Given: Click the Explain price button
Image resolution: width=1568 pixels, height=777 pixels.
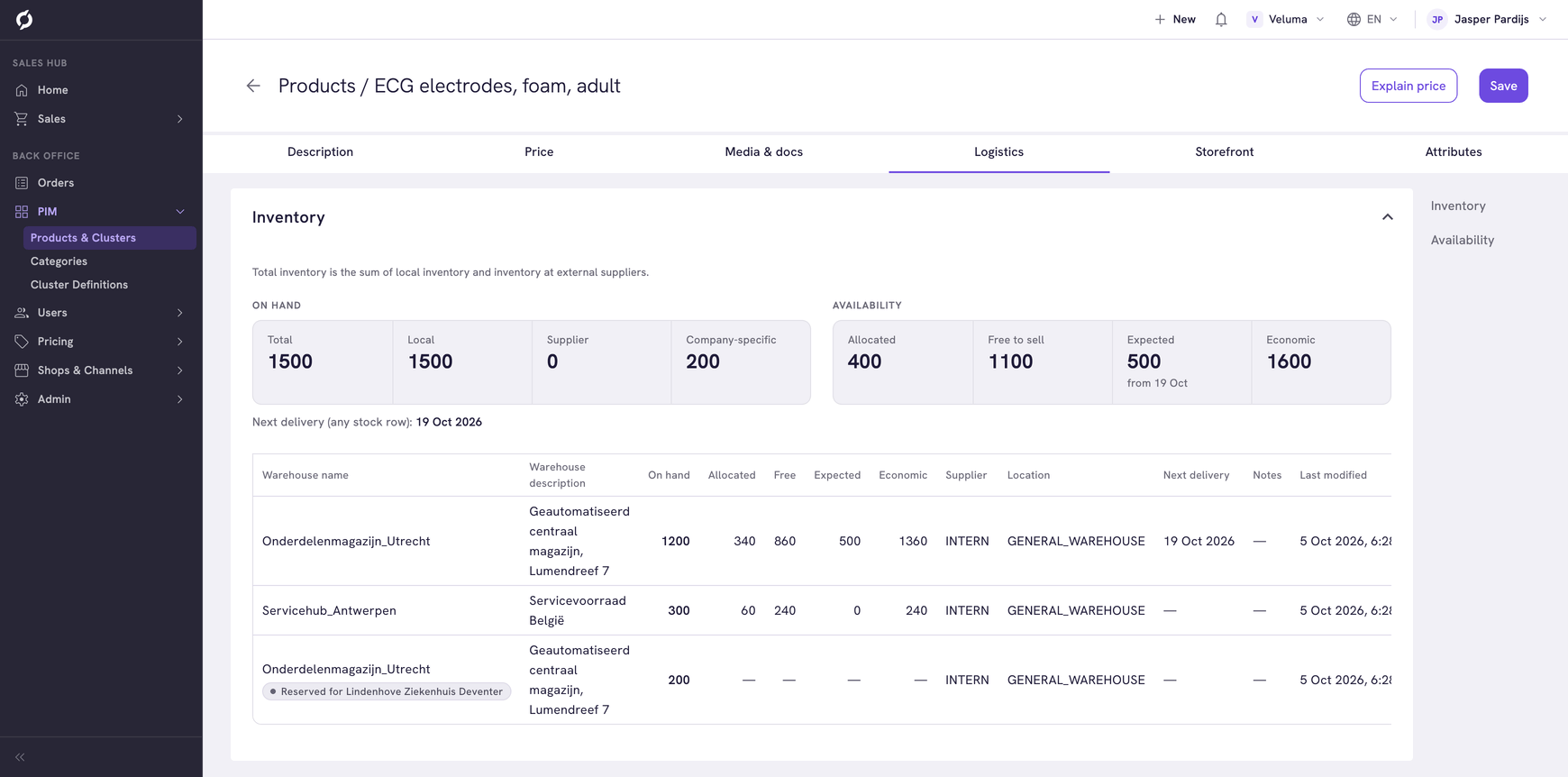Looking at the screenshot, I should [x=1408, y=86].
